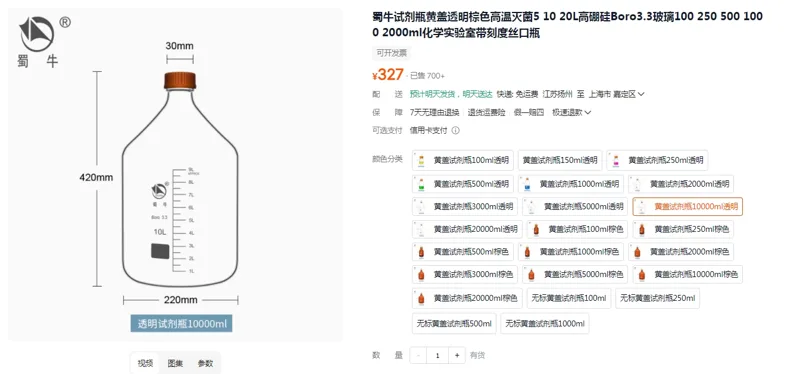This screenshot has height=374, width=800.
Task: Decrease quantity with minus button
Action: pyautogui.click(x=418, y=355)
